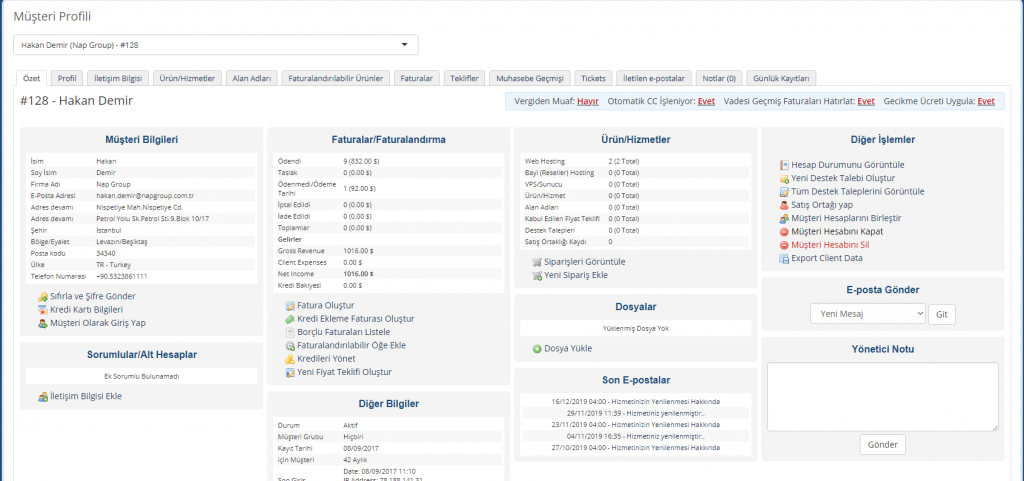Click the cart icon for Yeni Sipariş Ekle
The height and width of the screenshot is (481, 1024).
537,275
